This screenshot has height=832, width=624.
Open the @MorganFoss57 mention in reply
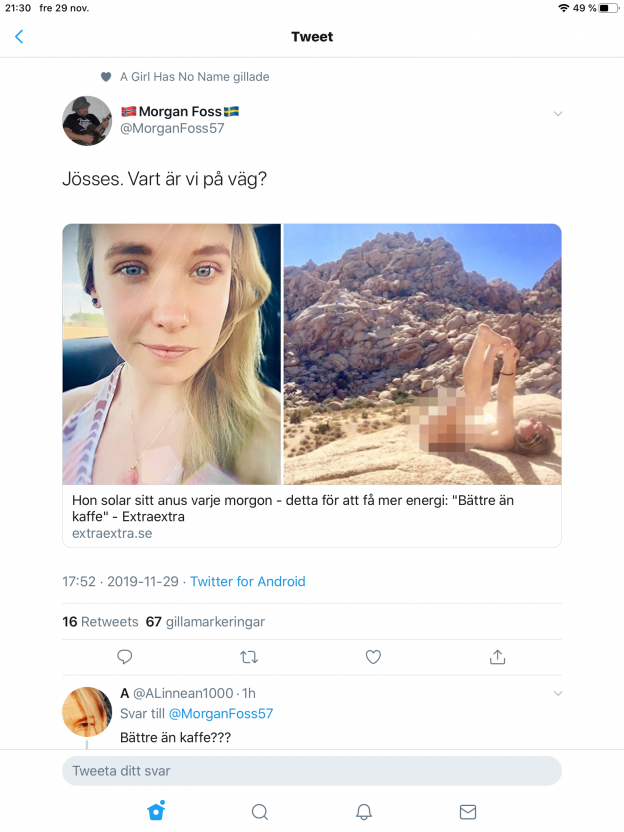[221, 714]
